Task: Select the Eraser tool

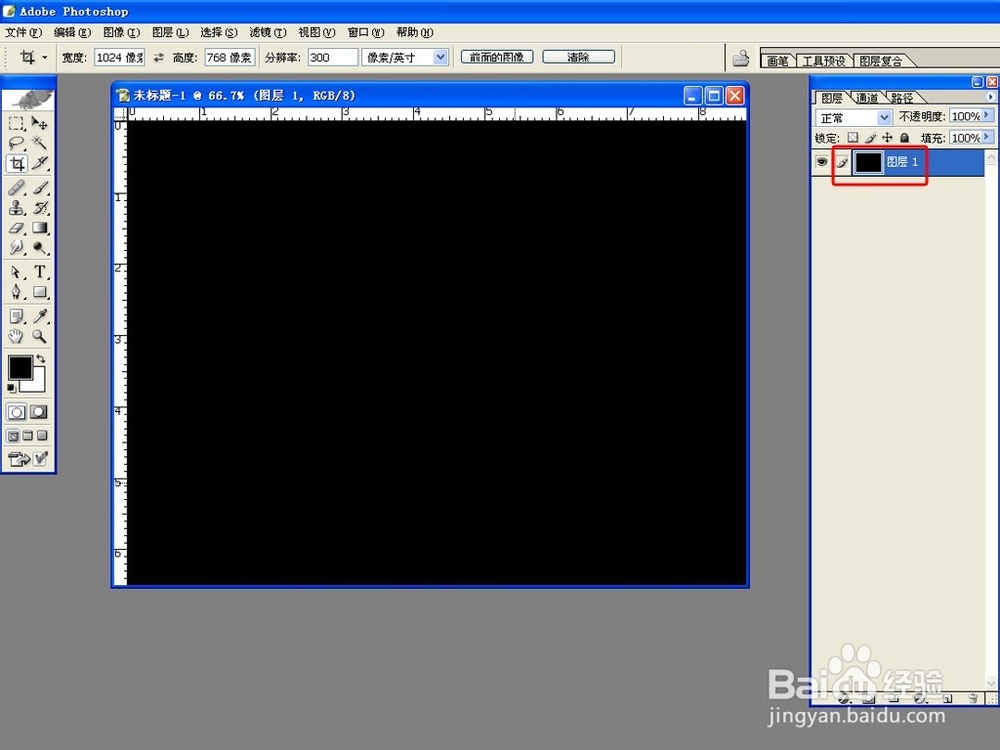Action: 17,228
